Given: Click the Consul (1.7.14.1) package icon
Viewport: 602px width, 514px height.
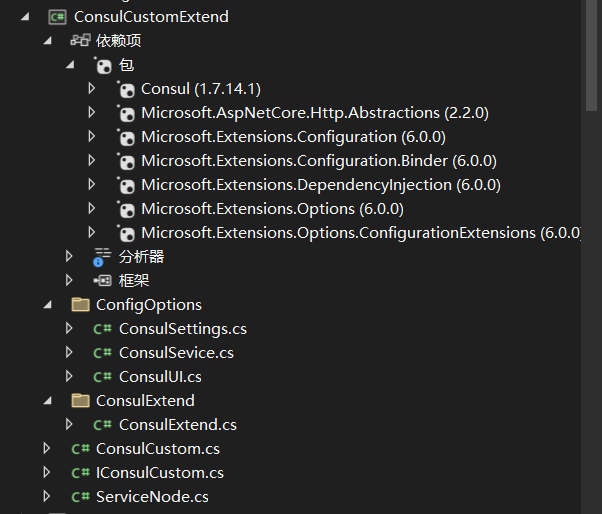Looking at the screenshot, I should [126, 89].
